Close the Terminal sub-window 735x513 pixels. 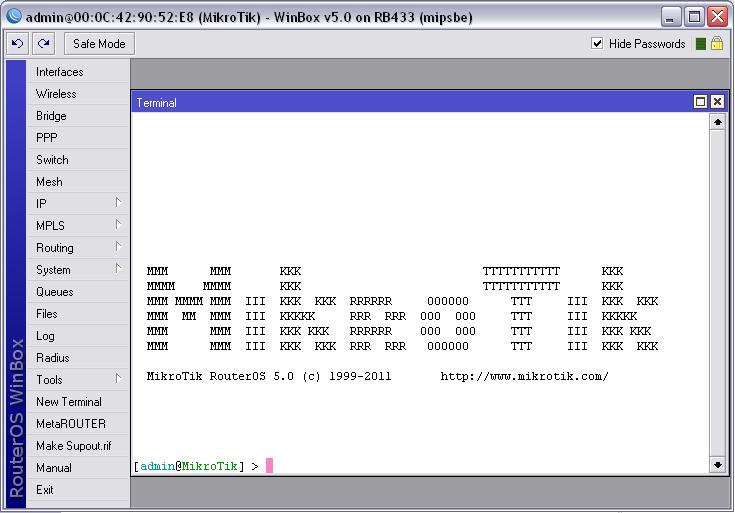[x=717, y=102]
